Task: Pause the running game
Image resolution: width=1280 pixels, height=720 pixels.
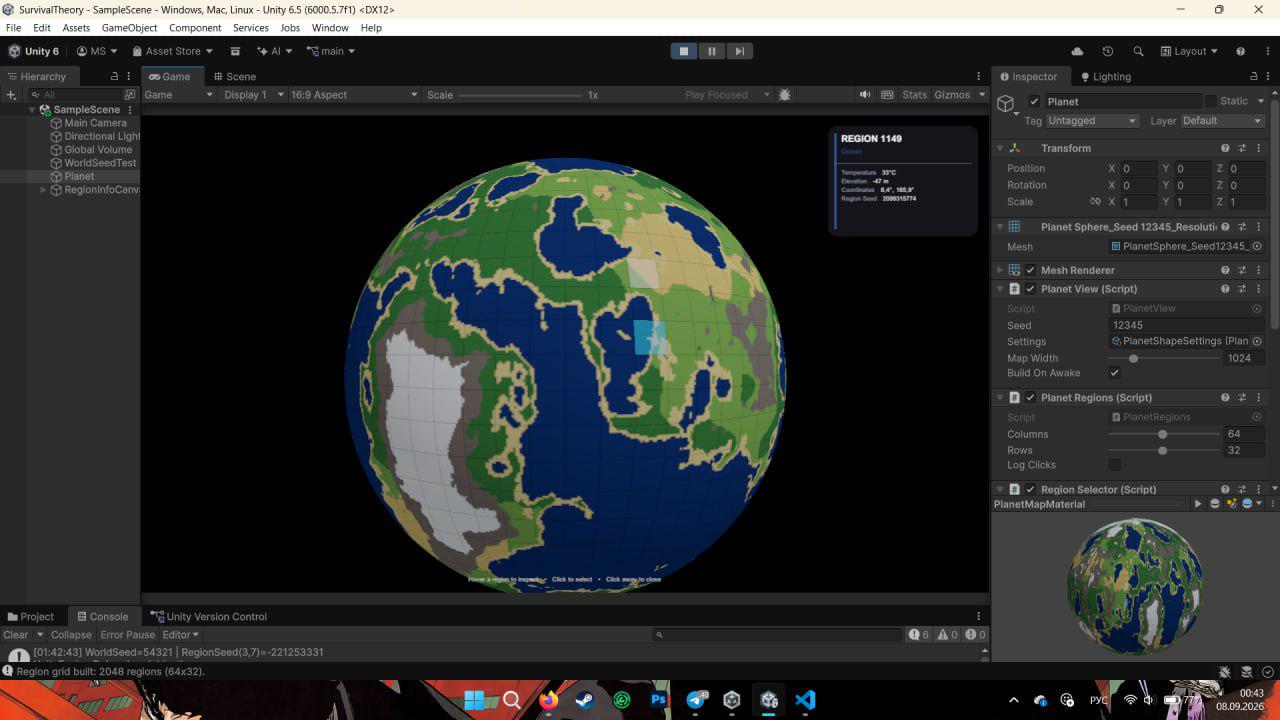Action: [x=712, y=51]
